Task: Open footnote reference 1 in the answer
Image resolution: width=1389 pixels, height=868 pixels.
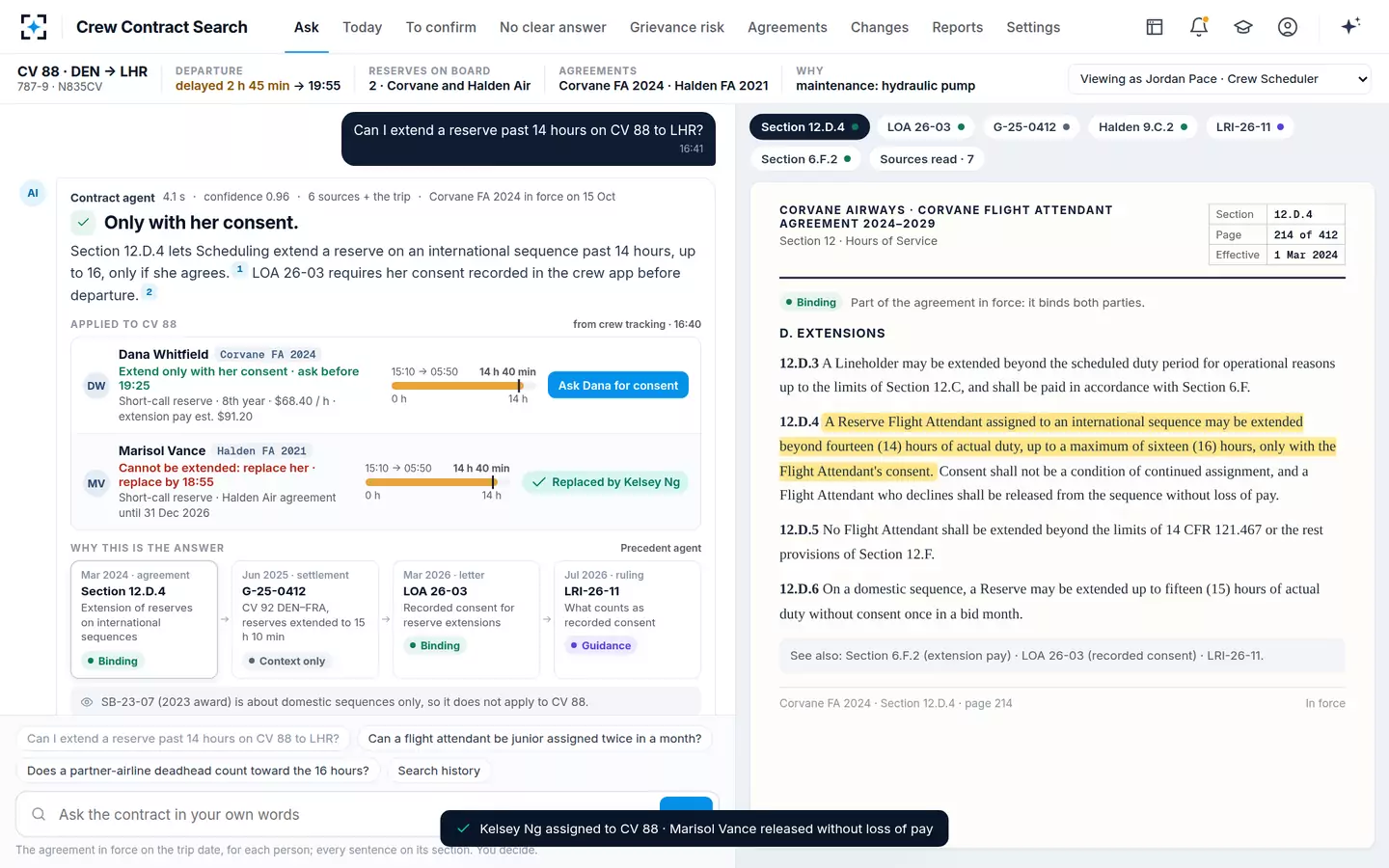Action: (240, 269)
